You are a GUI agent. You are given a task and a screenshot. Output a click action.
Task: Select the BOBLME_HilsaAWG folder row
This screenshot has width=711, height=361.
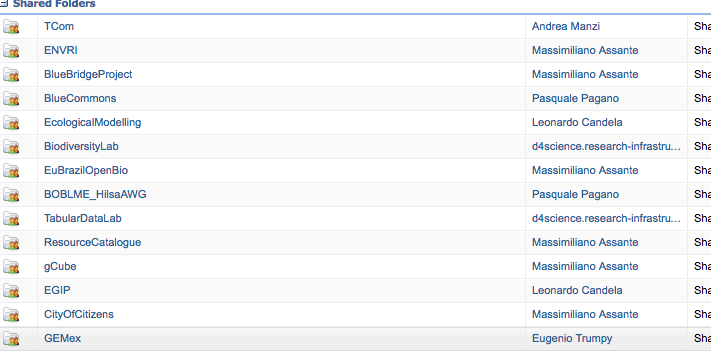point(356,195)
